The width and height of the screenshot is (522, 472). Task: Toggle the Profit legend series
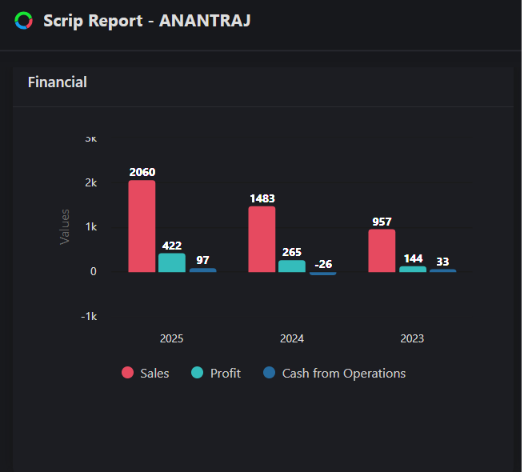[x=216, y=373]
